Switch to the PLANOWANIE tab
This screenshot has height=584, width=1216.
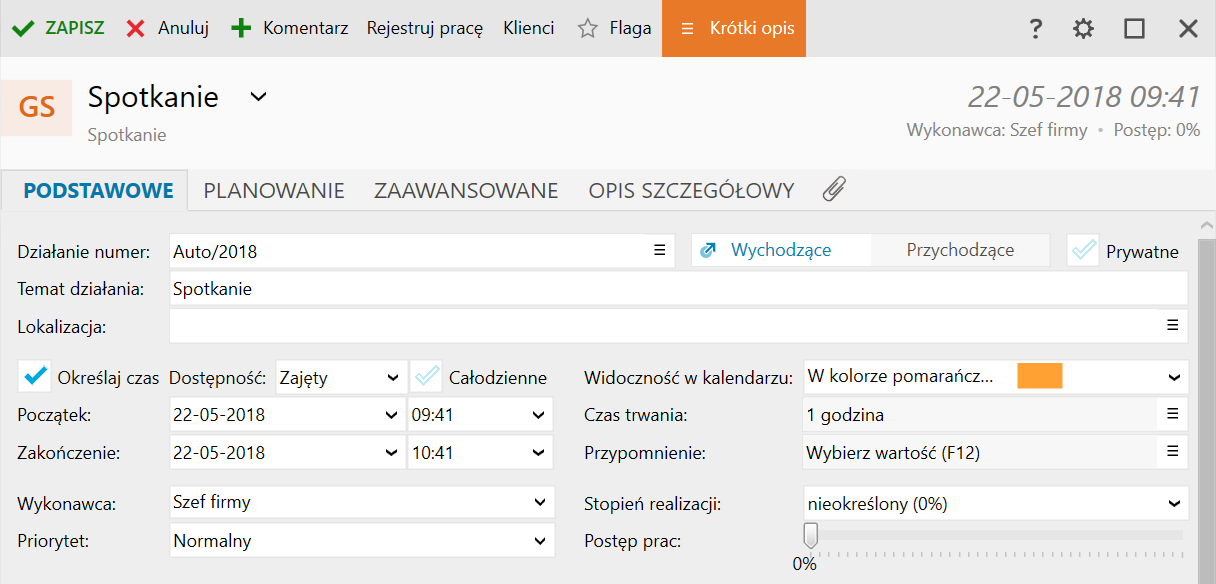[x=274, y=190]
